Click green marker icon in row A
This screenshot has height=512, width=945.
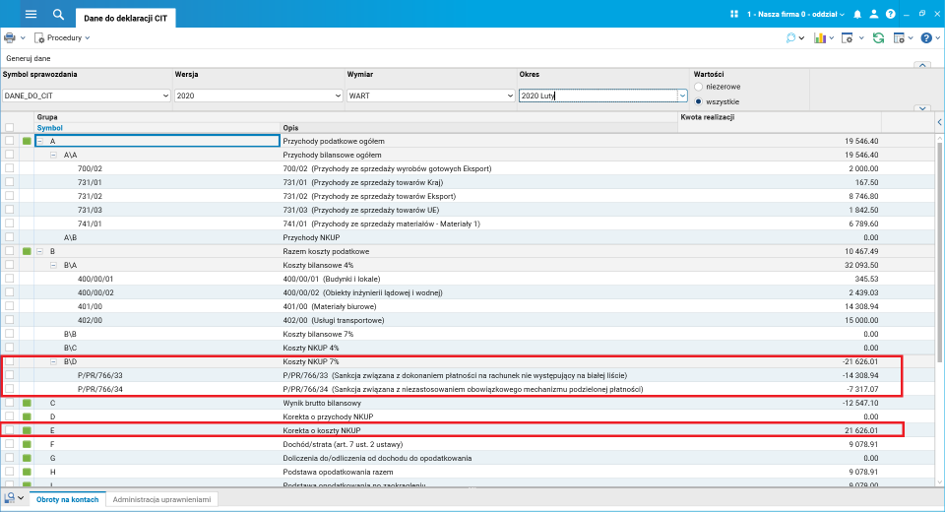27,141
